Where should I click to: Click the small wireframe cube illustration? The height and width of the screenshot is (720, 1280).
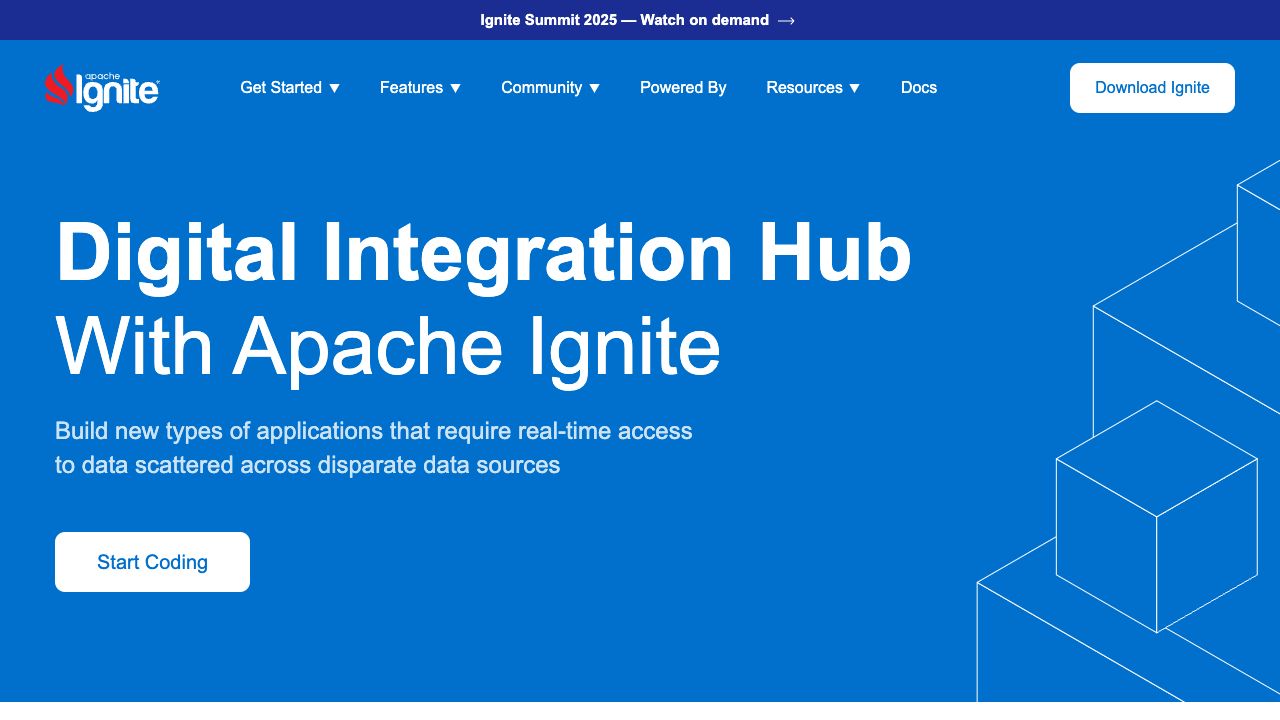point(1156,517)
